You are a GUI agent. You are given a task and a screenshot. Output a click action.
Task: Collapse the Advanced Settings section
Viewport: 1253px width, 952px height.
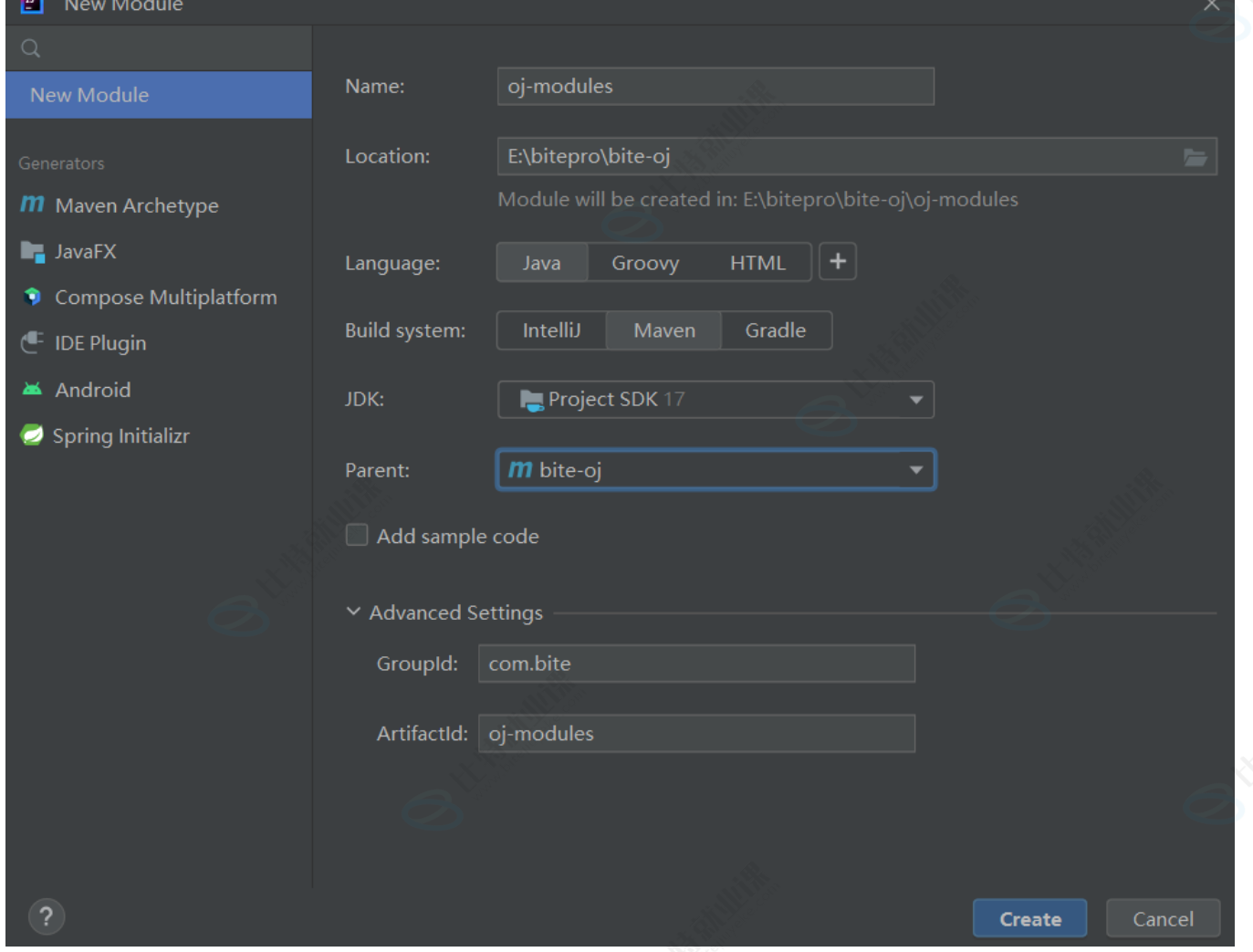[x=354, y=612]
